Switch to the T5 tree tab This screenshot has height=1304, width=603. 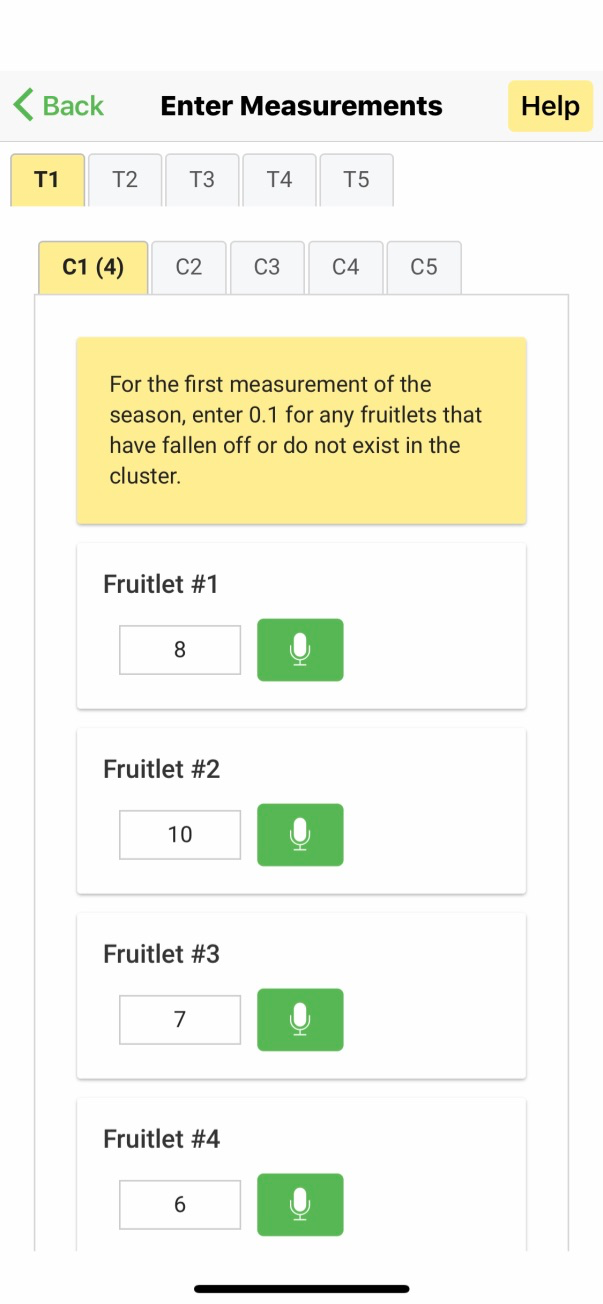point(356,180)
